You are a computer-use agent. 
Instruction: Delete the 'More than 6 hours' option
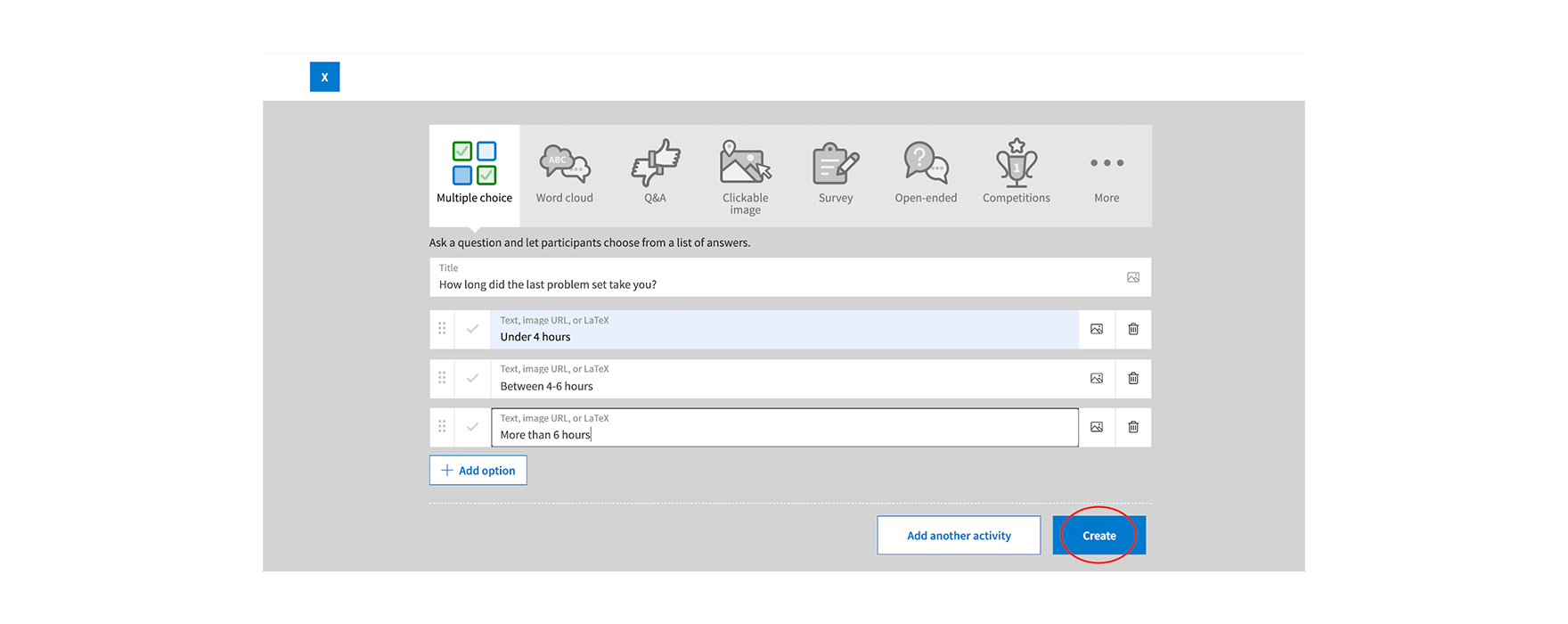(1133, 427)
